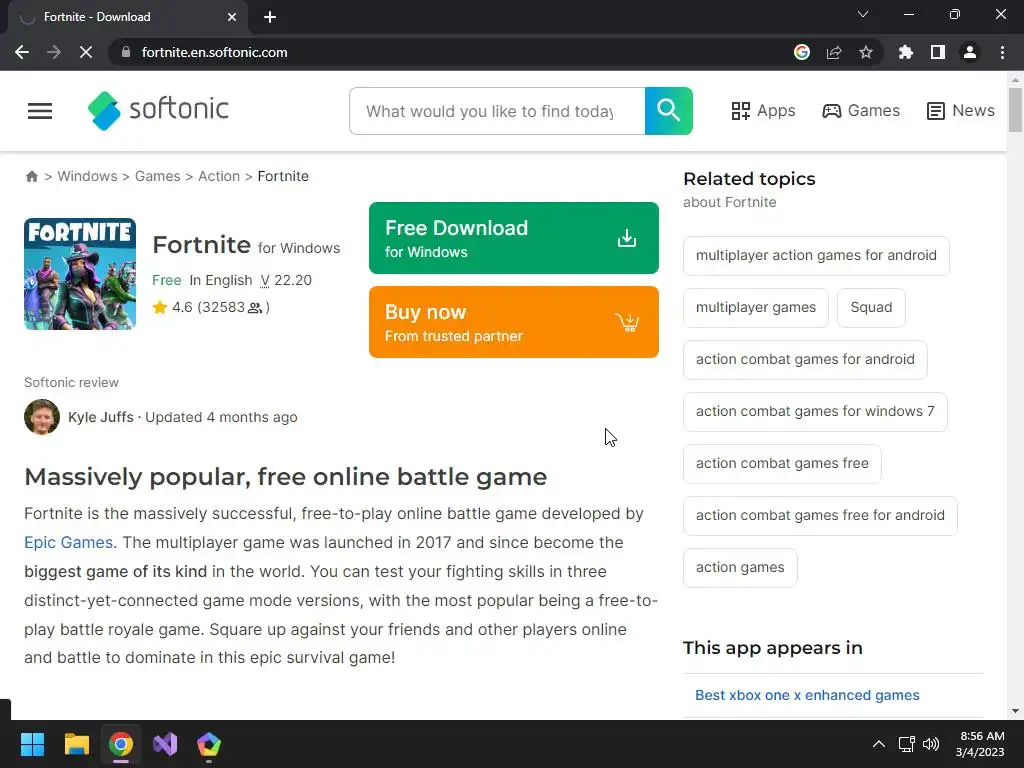Open the Epic Games link
This screenshot has width=1024, height=768.
tap(69, 542)
